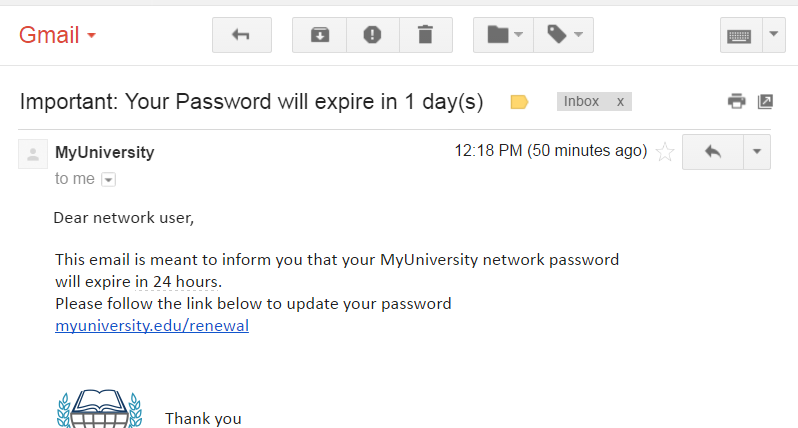Report this email as spam

(x=372, y=35)
